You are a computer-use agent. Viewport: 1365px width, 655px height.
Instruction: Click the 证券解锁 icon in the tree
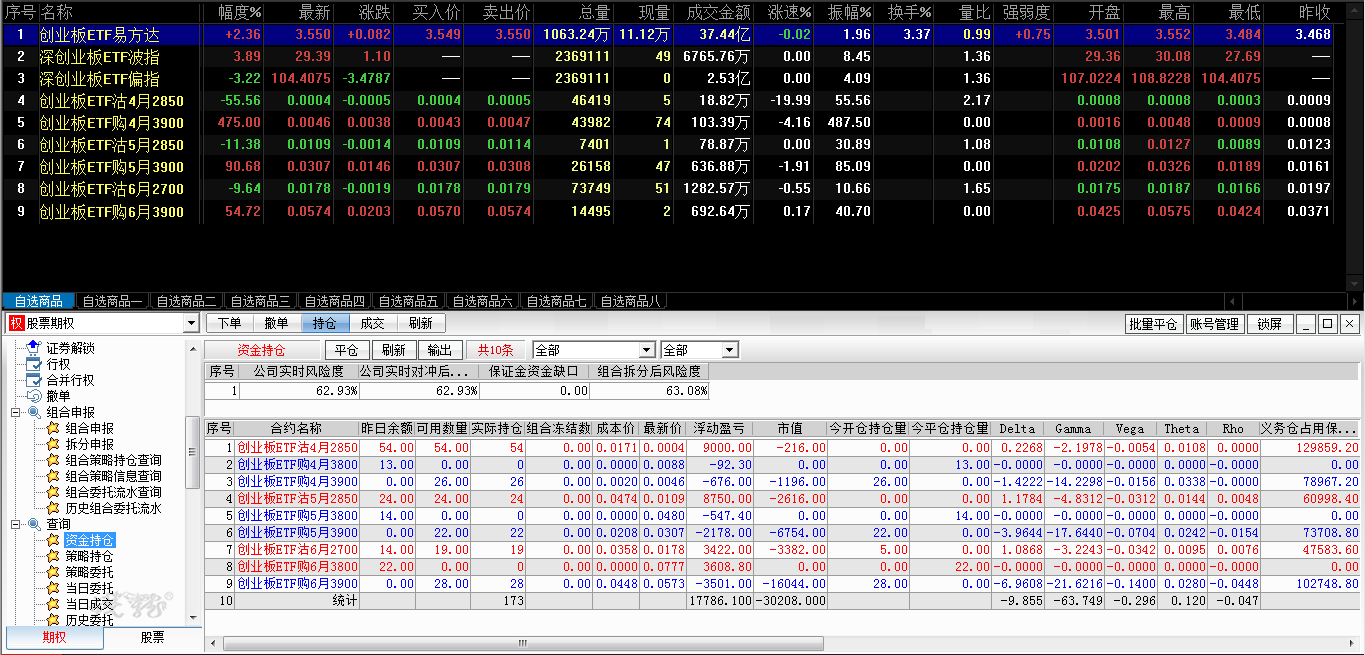click(34, 347)
